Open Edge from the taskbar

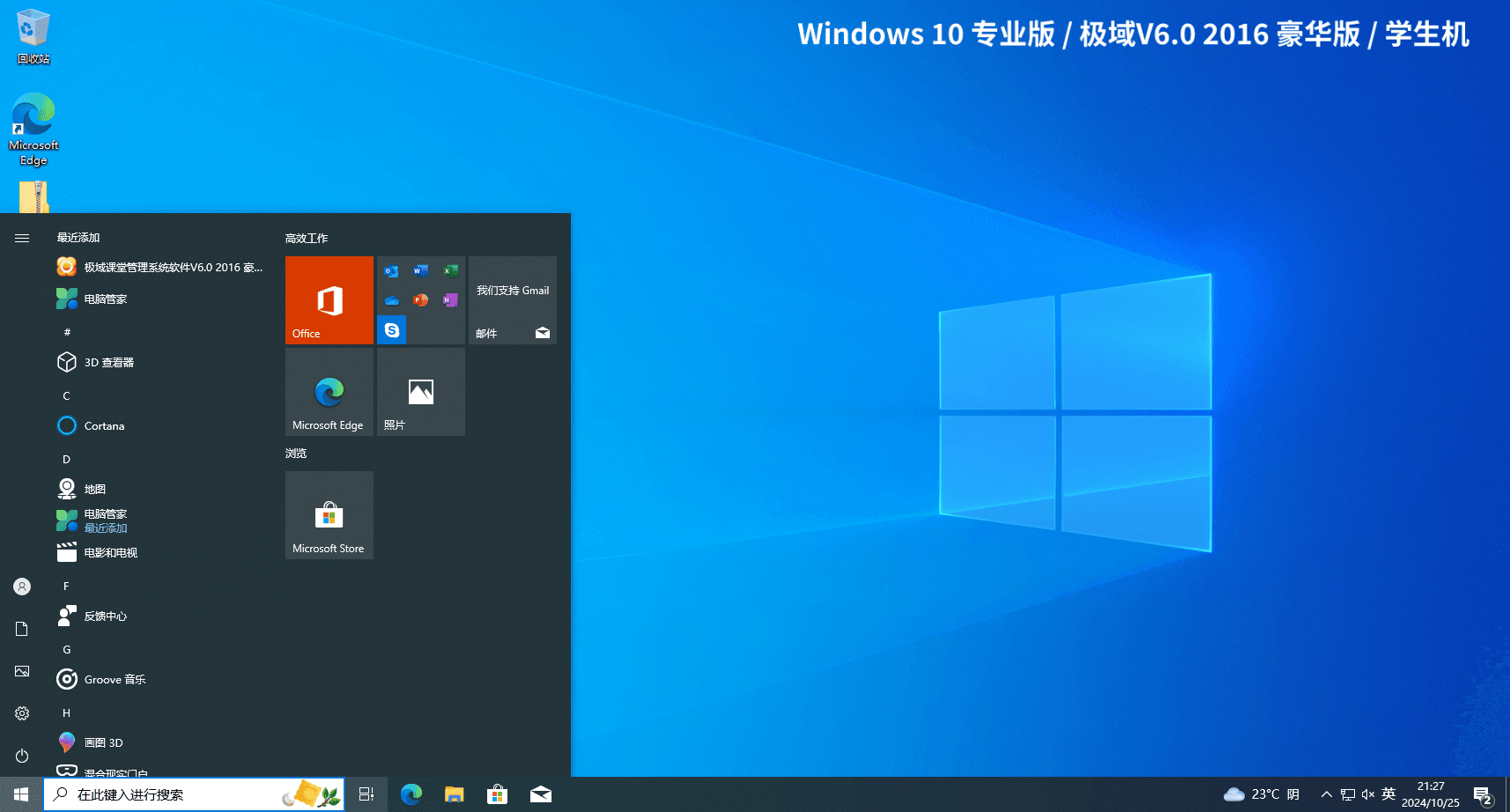tap(411, 794)
